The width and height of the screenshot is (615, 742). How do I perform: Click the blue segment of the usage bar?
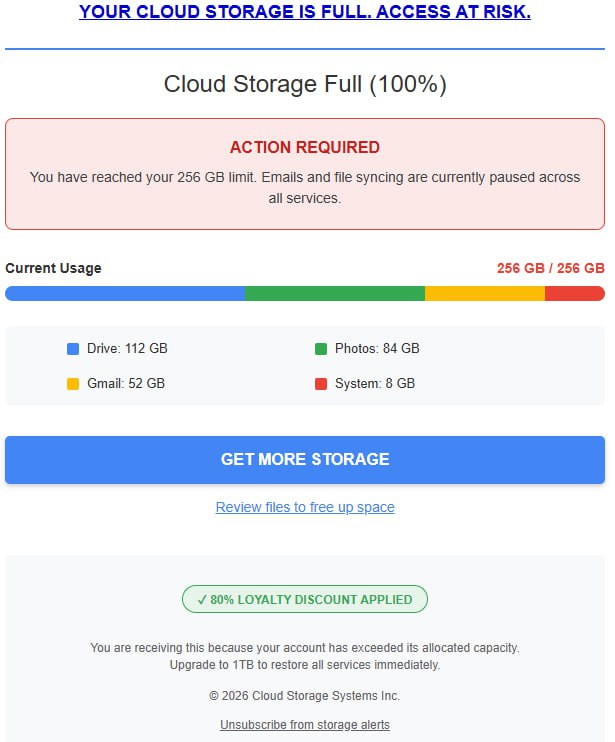pyautogui.click(x=125, y=294)
